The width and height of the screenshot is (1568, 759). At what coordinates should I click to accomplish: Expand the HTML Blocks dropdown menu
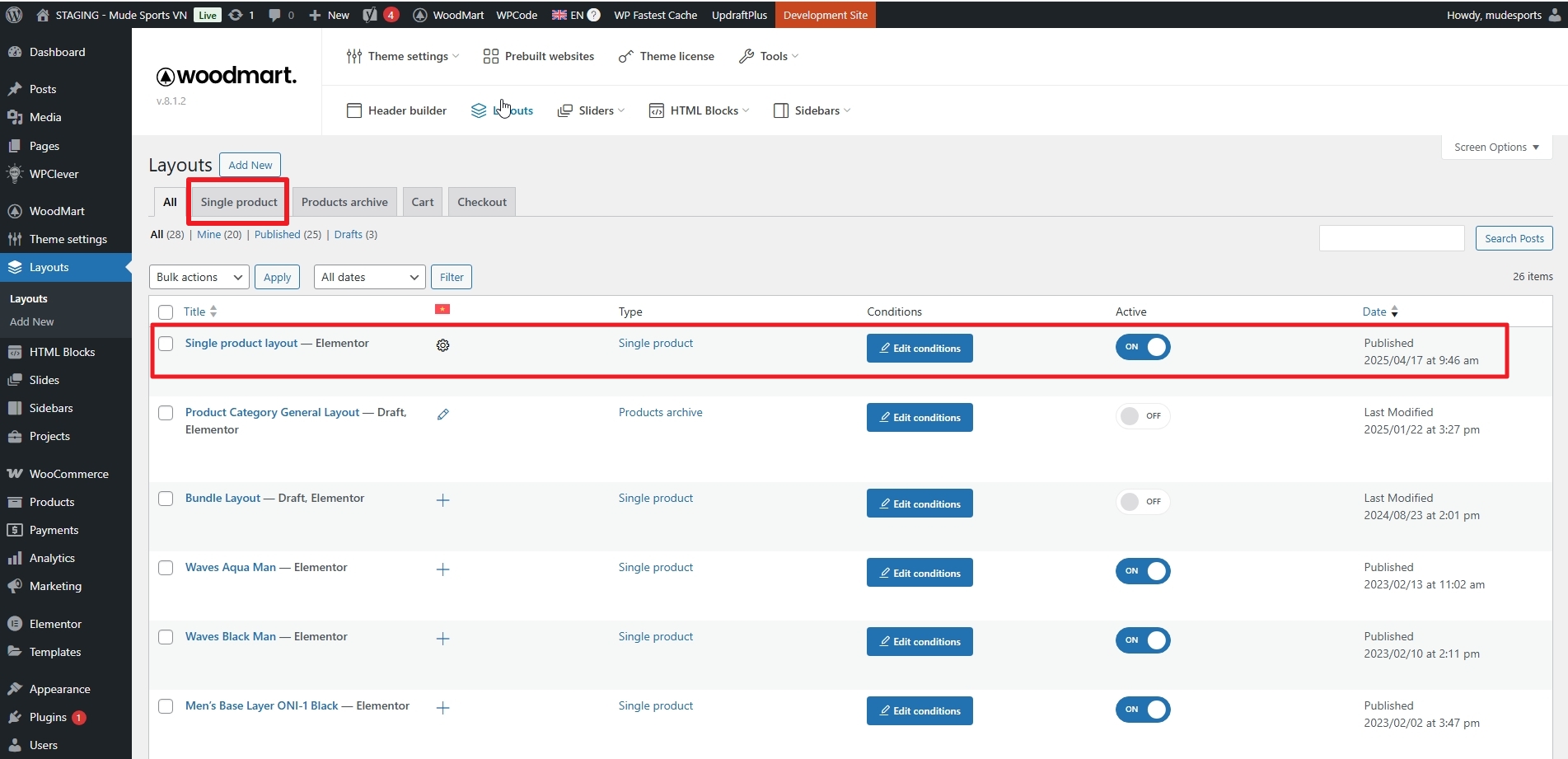(699, 110)
